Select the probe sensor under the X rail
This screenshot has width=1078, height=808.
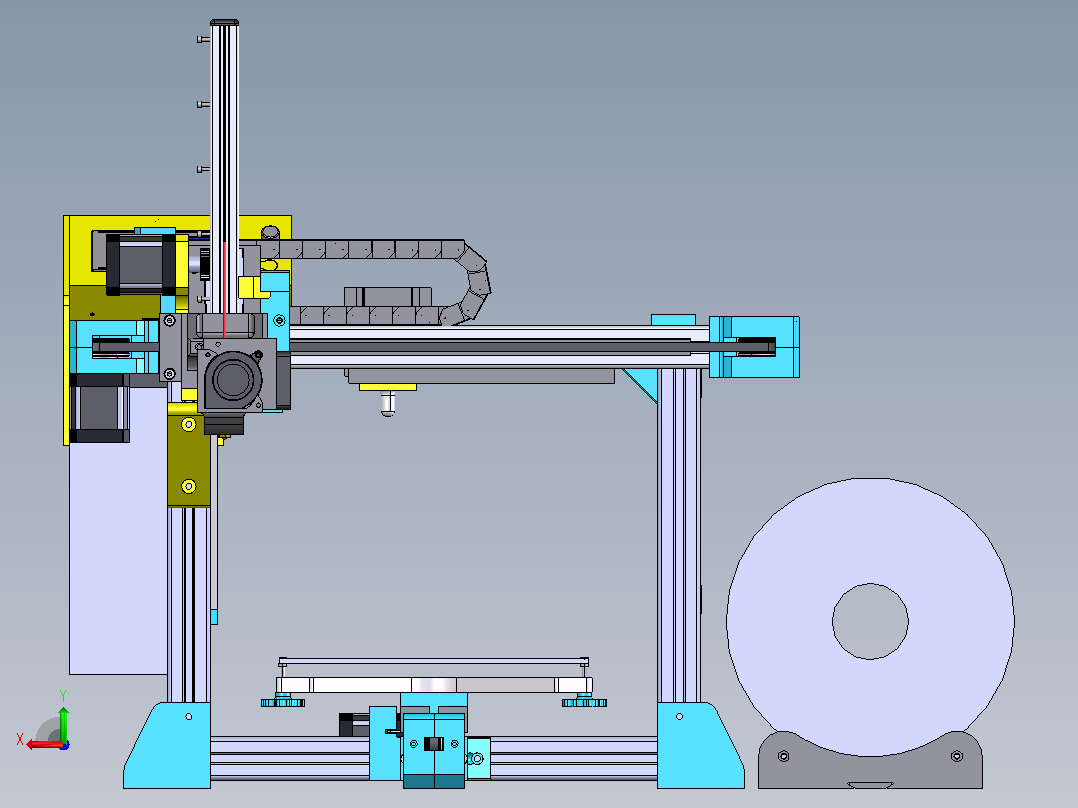388,403
